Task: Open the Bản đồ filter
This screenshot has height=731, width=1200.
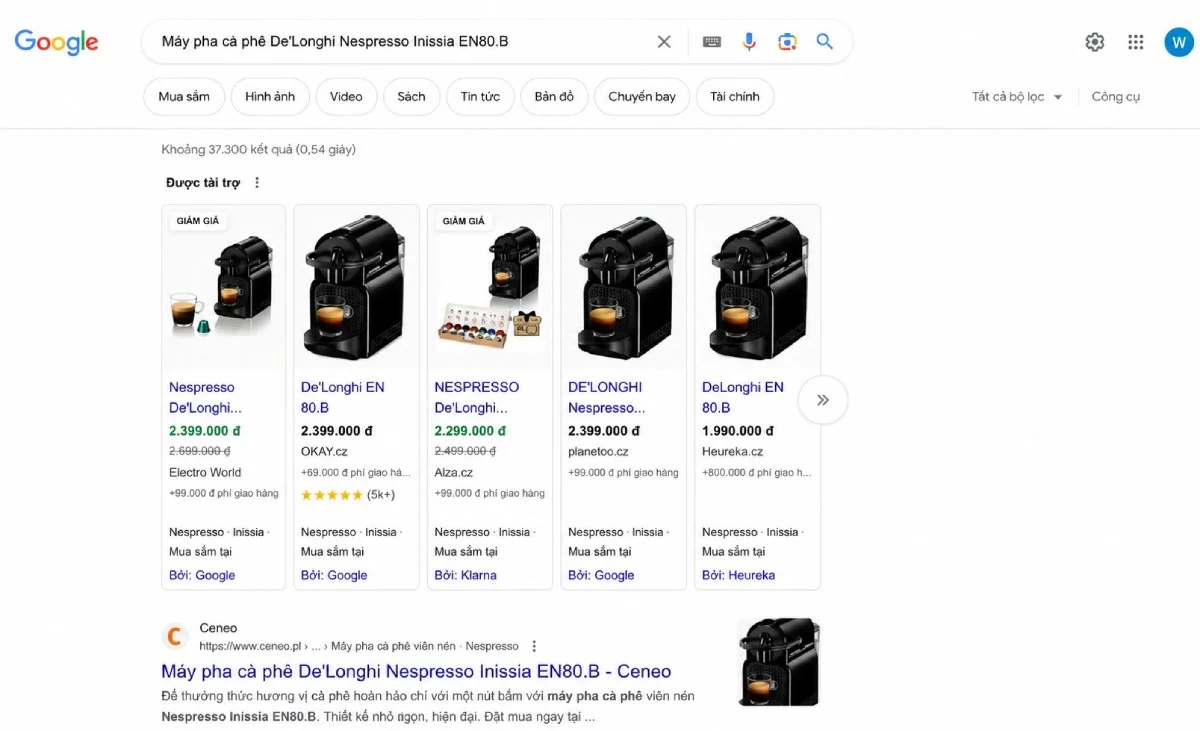Action: tap(554, 97)
